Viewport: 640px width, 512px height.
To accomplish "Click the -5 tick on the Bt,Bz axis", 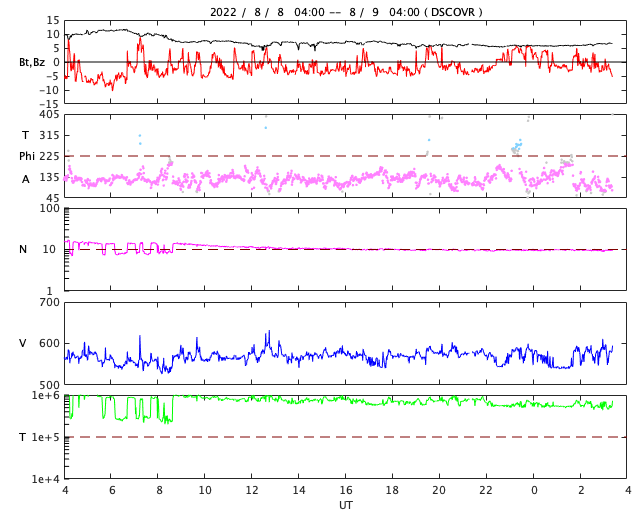I will [x=53, y=76].
